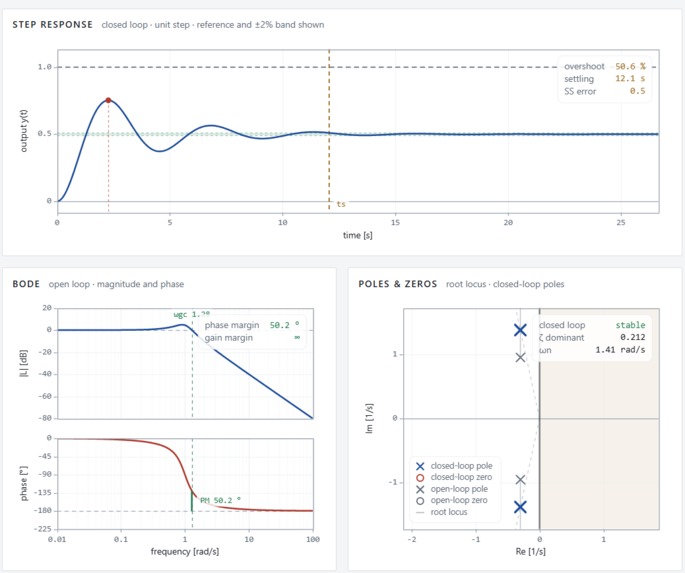Select the ζ dominant value 0.212
685x573 pixels.
tap(633, 337)
